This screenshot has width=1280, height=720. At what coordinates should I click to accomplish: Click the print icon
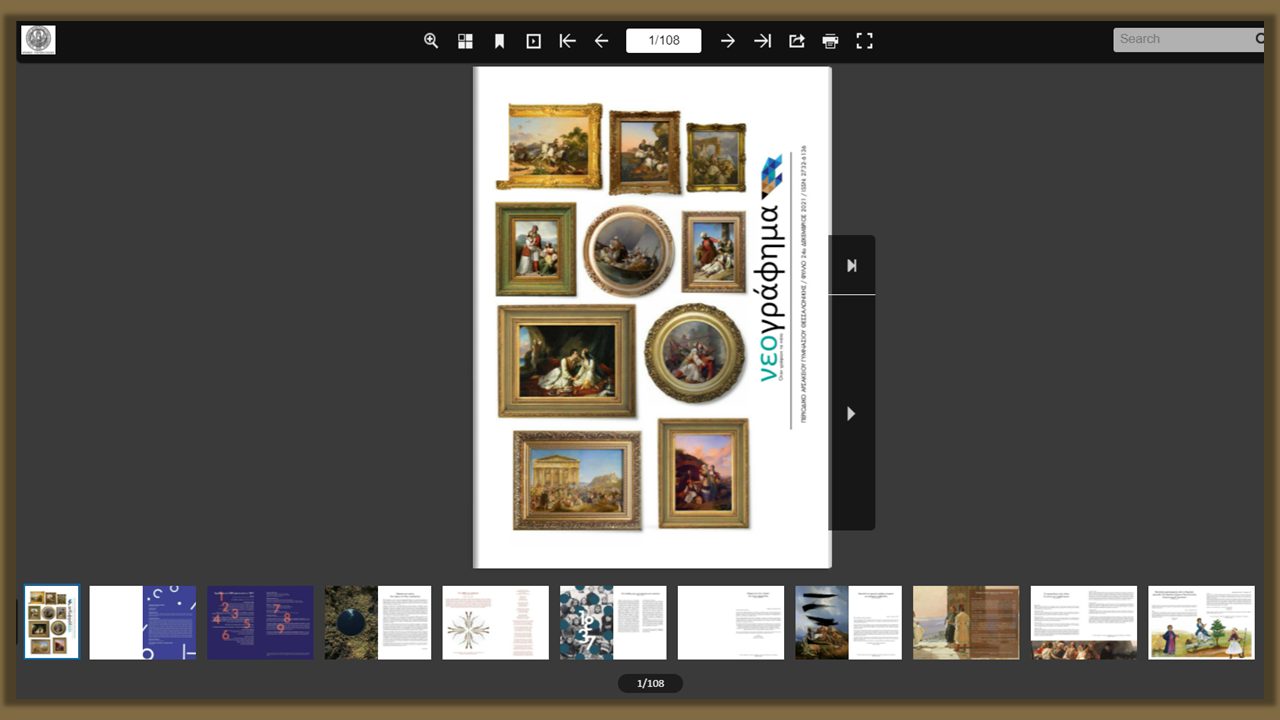click(x=830, y=41)
